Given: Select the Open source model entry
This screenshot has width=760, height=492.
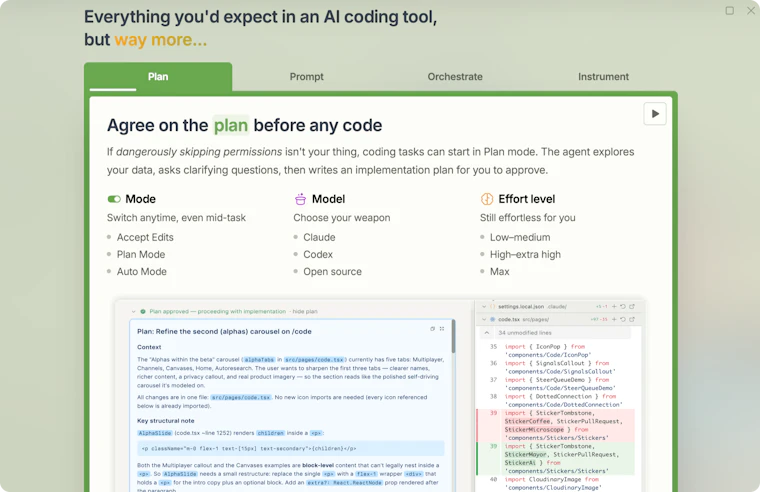Looking at the screenshot, I should pos(332,271).
